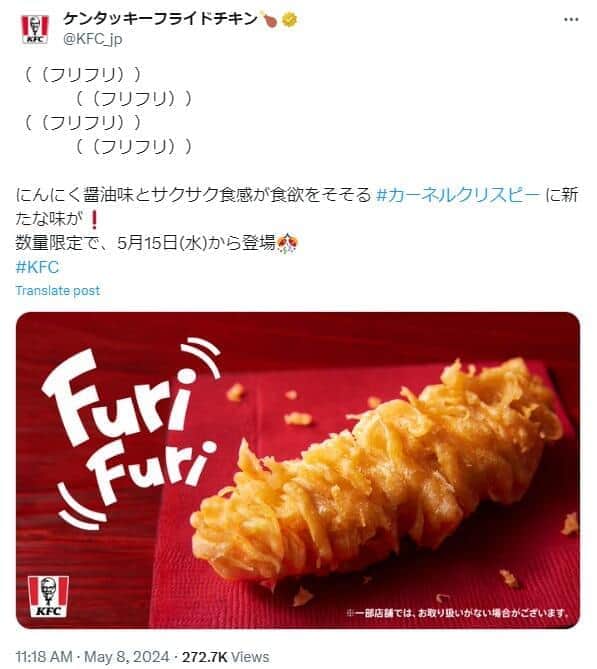Click the Furi Furi text graphic
This screenshot has width=597, height=669.
(x=130, y=433)
